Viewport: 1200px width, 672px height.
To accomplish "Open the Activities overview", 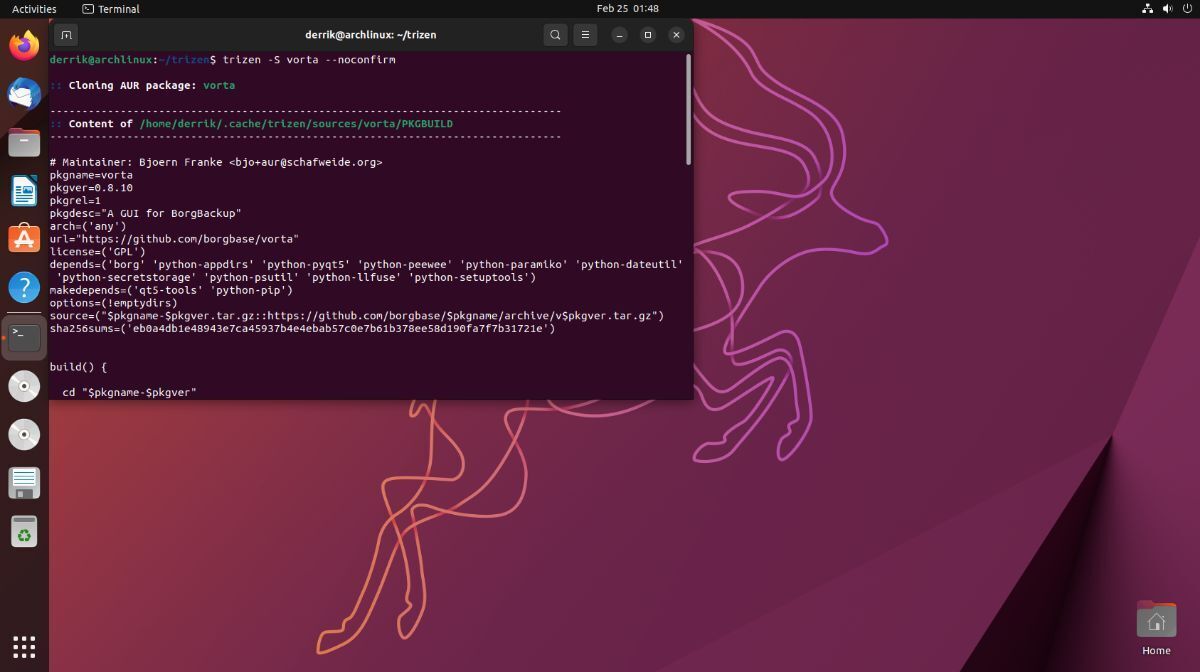I will [x=34, y=8].
